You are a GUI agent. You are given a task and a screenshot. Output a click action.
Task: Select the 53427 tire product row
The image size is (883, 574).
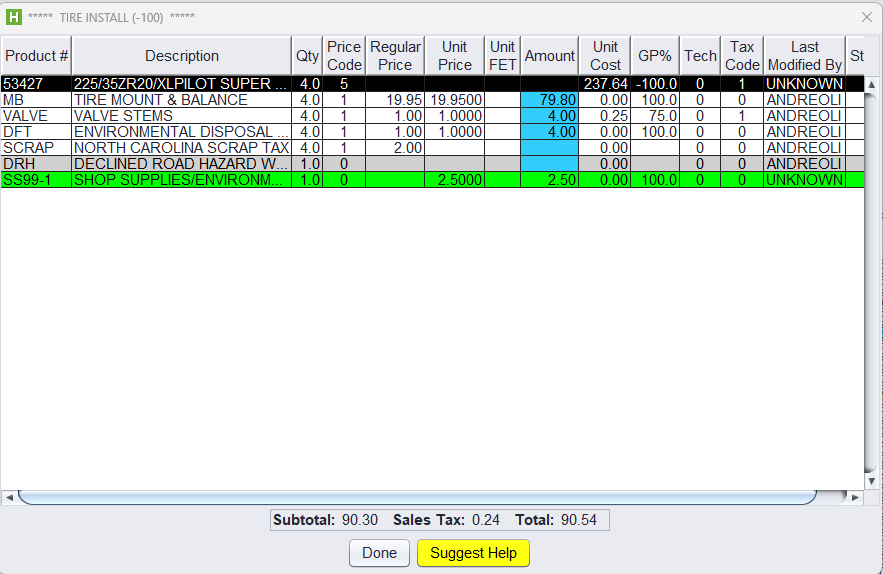[181, 84]
